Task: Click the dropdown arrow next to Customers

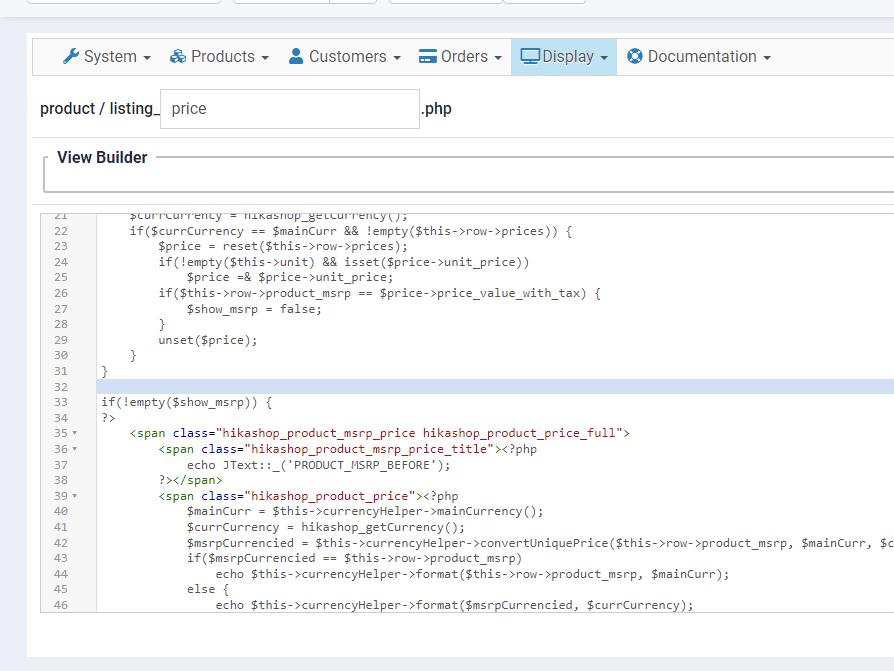Action: click(397, 58)
